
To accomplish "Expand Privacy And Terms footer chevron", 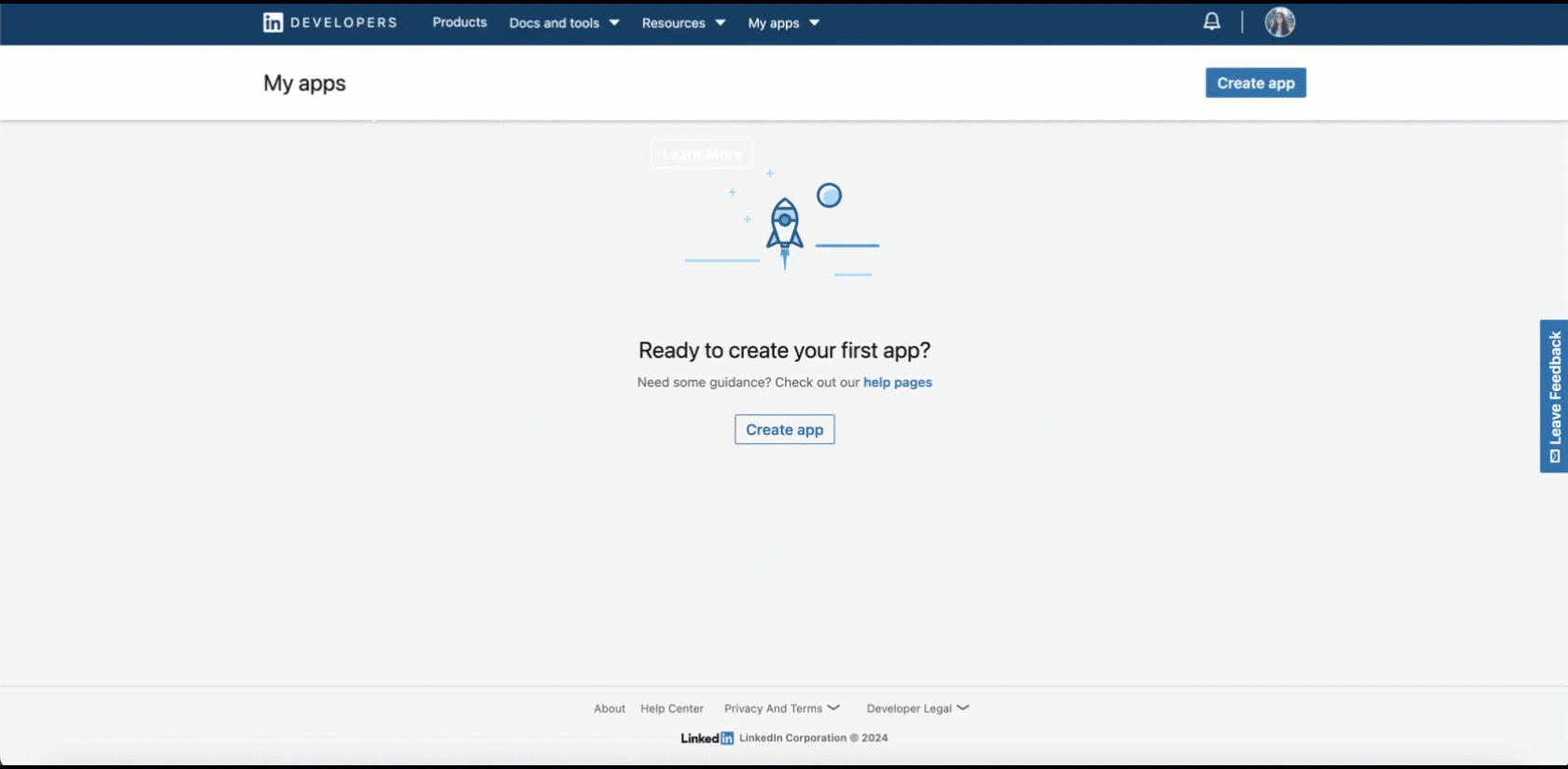I will (x=833, y=707).
